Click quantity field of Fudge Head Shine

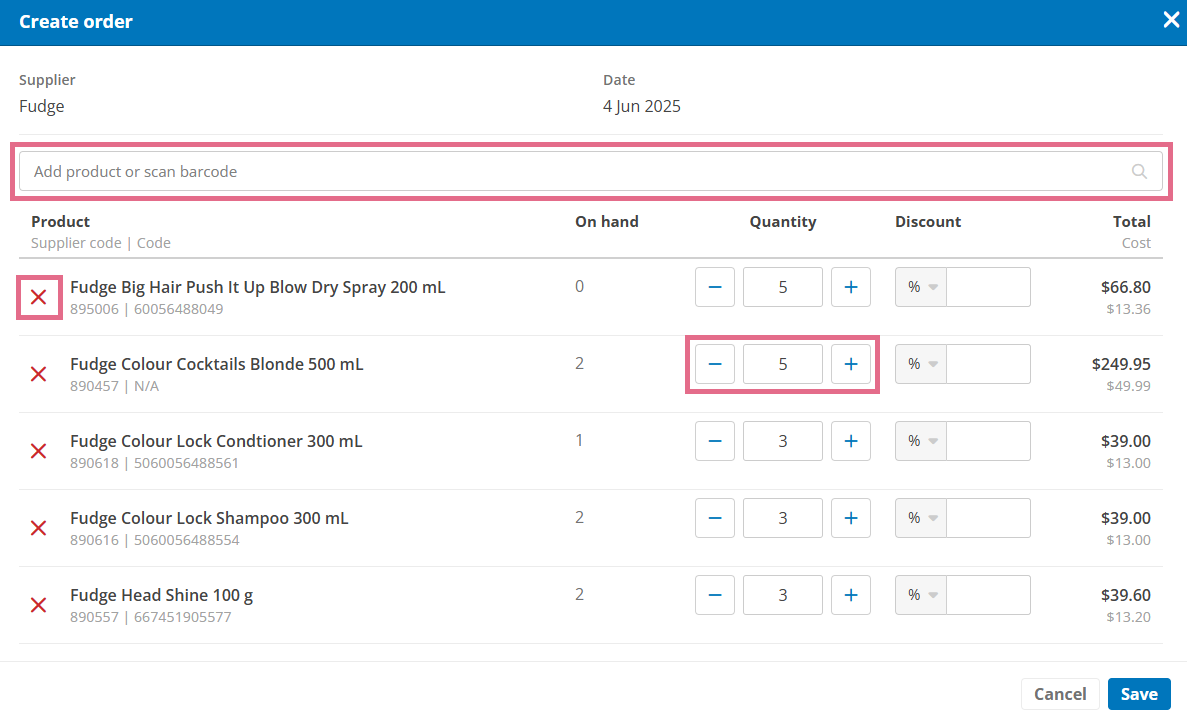(x=783, y=595)
